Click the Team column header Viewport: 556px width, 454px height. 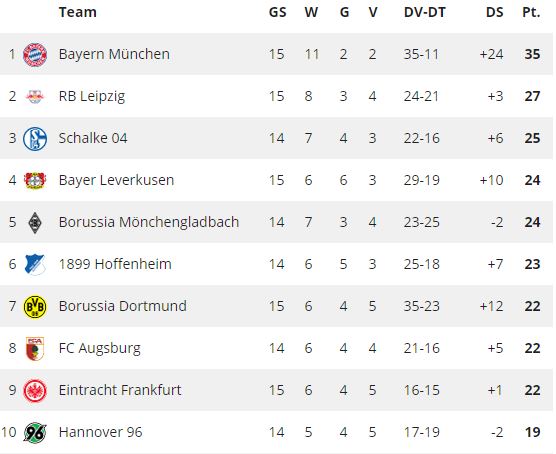(77, 12)
